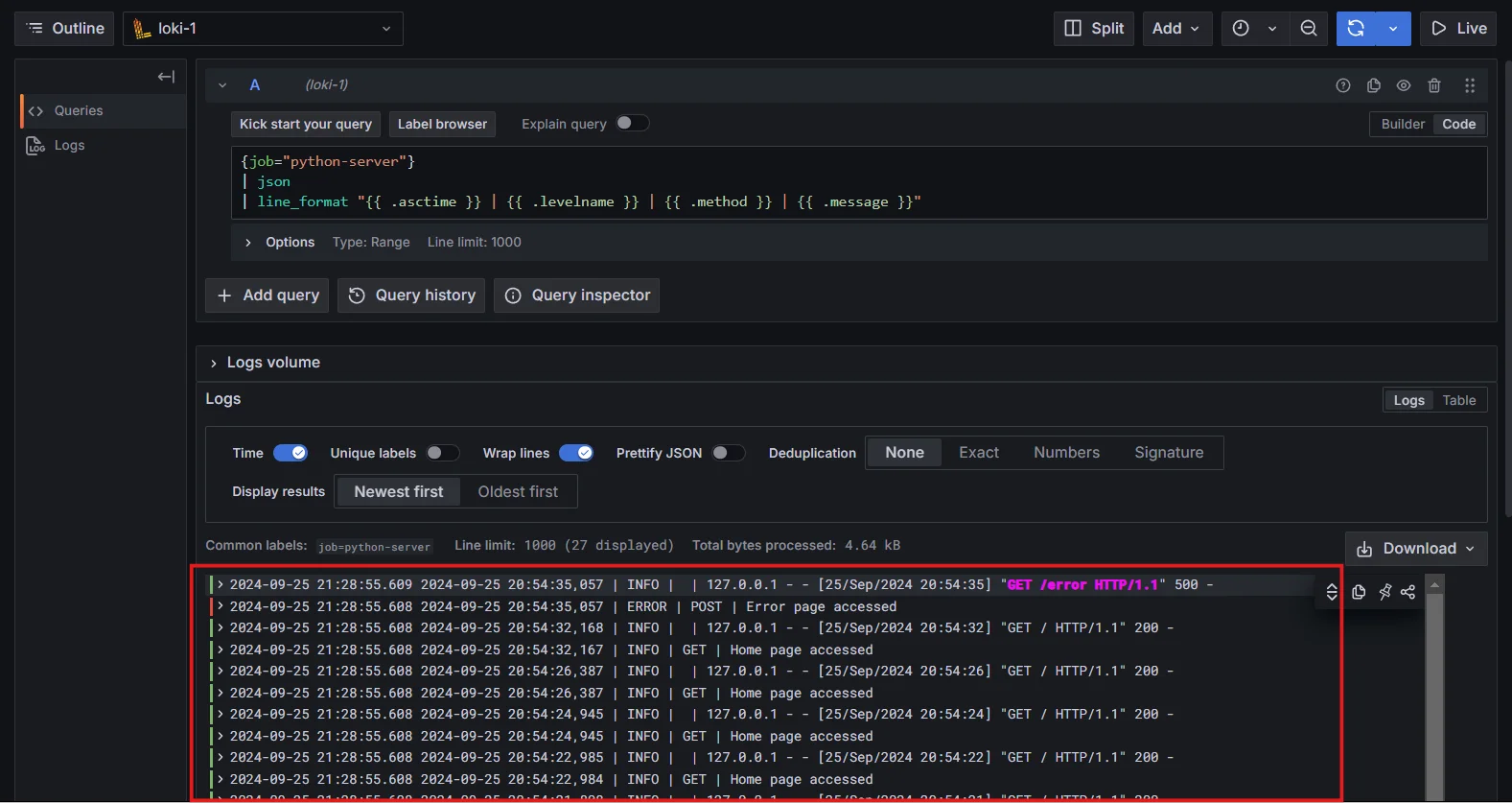The height and width of the screenshot is (803, 1512).
Task: Toggle the Time switch
Action: [x=291, y=453]
